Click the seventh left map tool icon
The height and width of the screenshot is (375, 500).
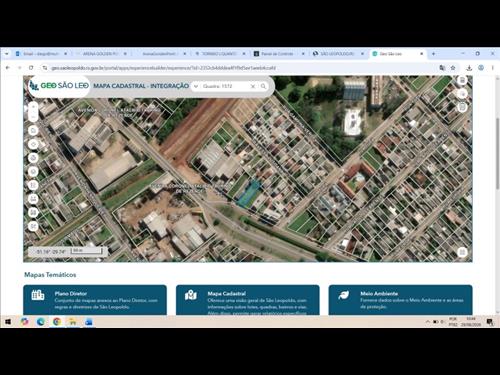click(33, 185)
